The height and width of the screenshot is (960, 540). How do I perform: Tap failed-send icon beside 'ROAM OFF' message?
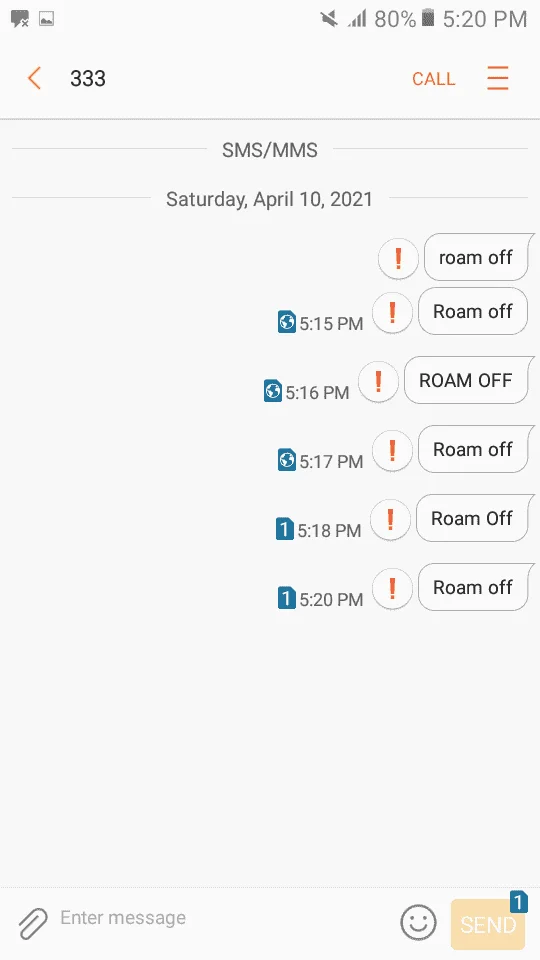378,381
